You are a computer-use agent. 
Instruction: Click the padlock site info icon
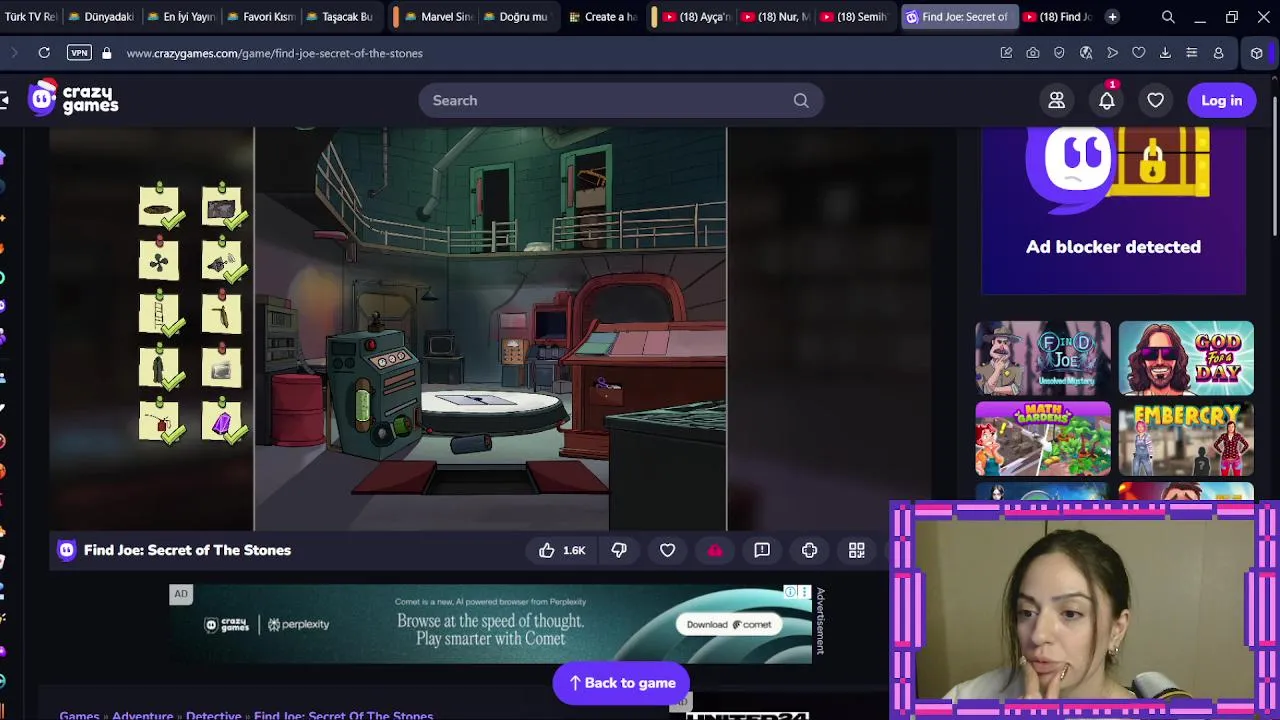(107, 53)
